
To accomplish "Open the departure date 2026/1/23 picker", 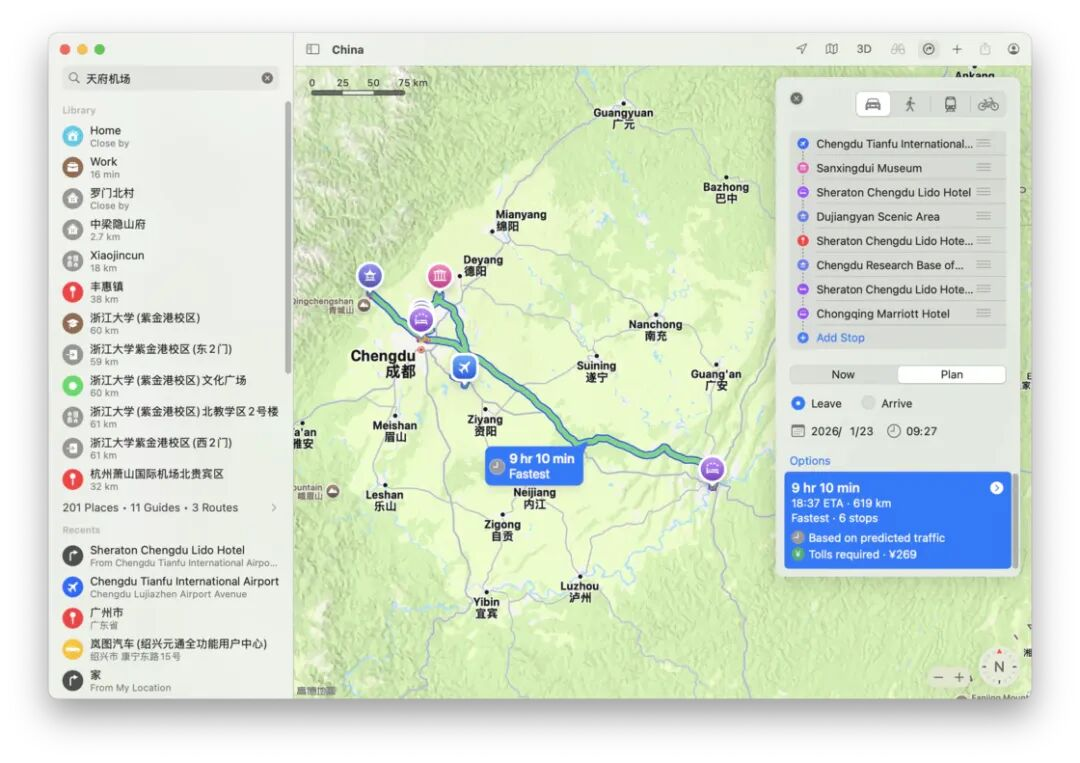I will pyautogui.click(x=832, y=431).
